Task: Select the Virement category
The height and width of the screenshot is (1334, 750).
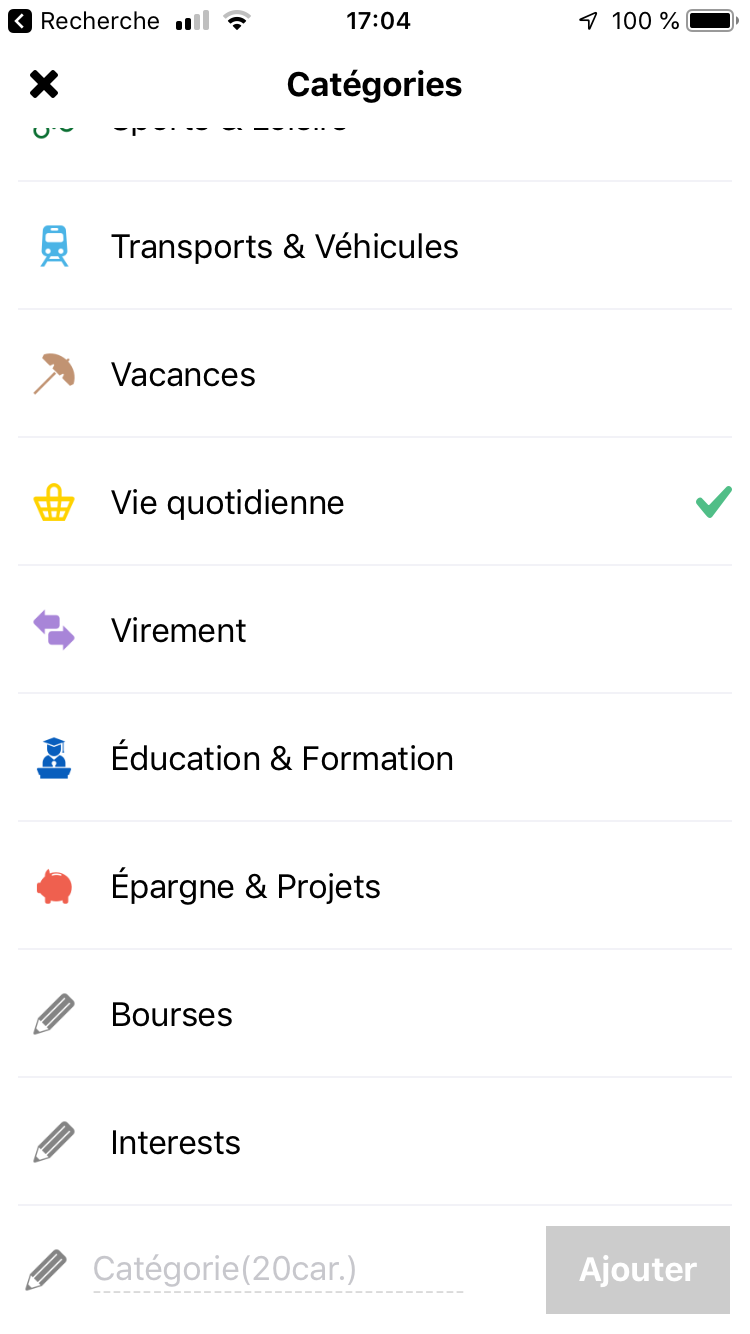Action: 179,631
